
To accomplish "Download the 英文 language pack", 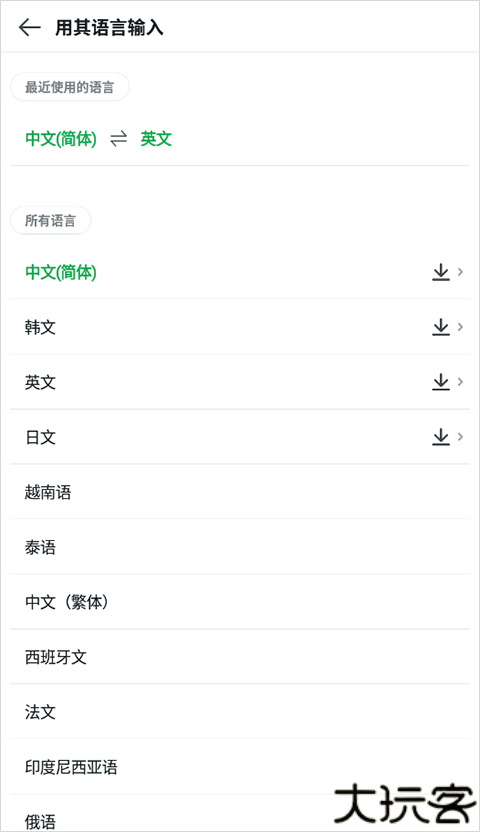I will pyautogui.click(x=441, y=382).
